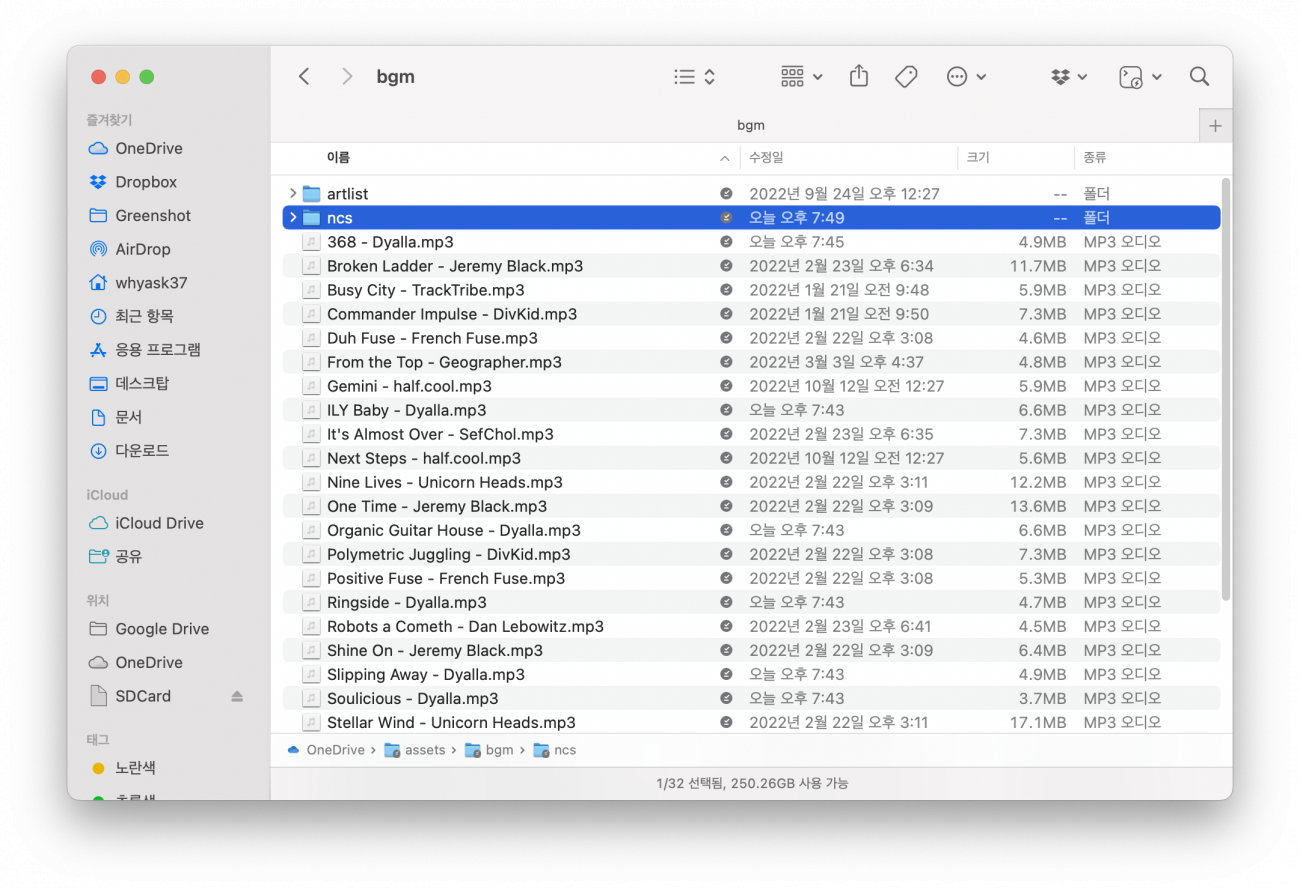Screen dimensions: 1300x889
Task: Select the artlist folder row
Action: pyautogui.click(x=751, y=193)
